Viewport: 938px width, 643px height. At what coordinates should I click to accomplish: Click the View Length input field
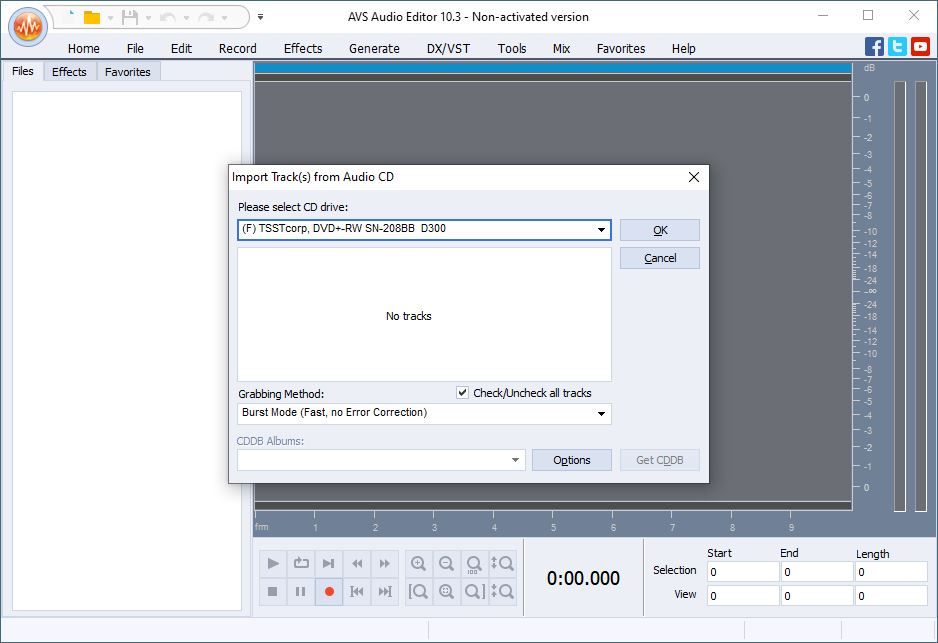pos(891,596)
